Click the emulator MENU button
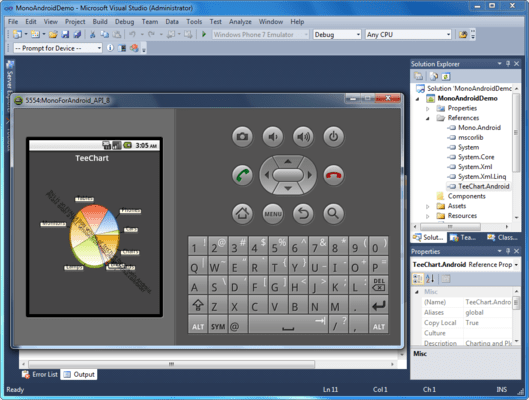 273,214
